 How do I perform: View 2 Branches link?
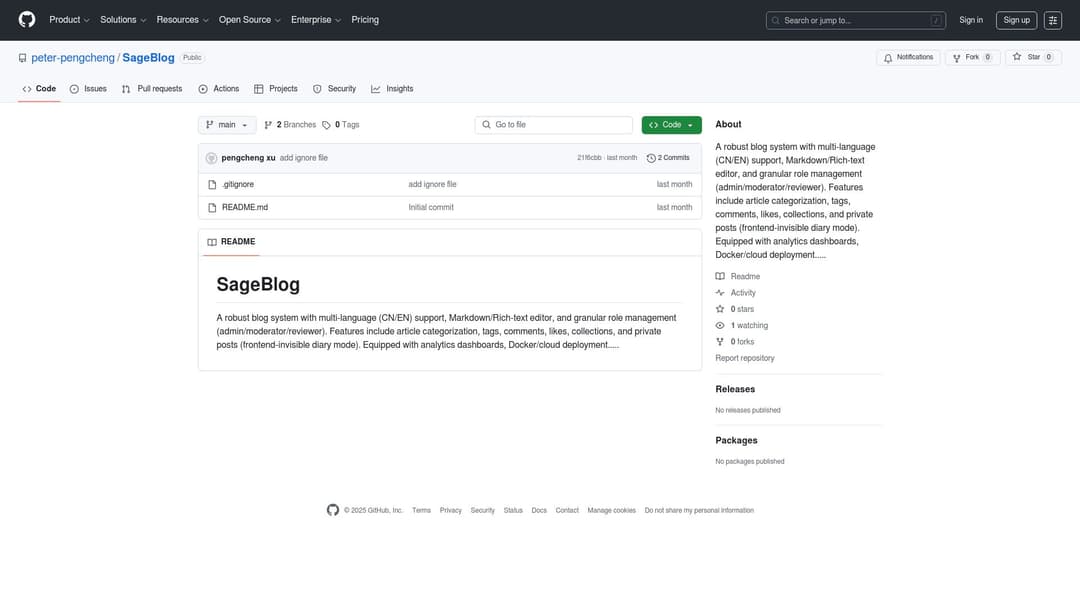click(x=290, y=125)
